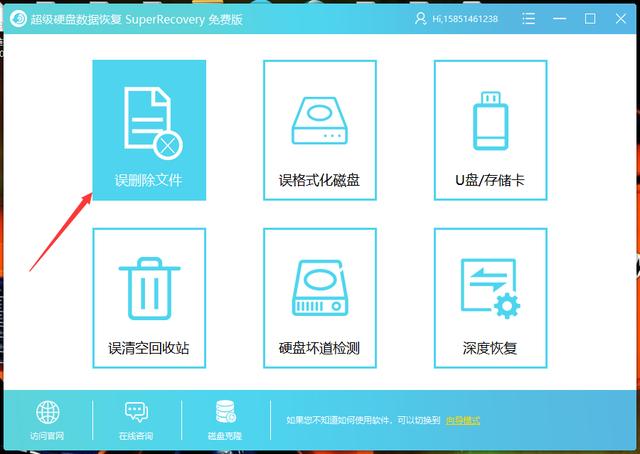Select the 误删除文件 deleted file recovery tile

[x=149, y=130]
